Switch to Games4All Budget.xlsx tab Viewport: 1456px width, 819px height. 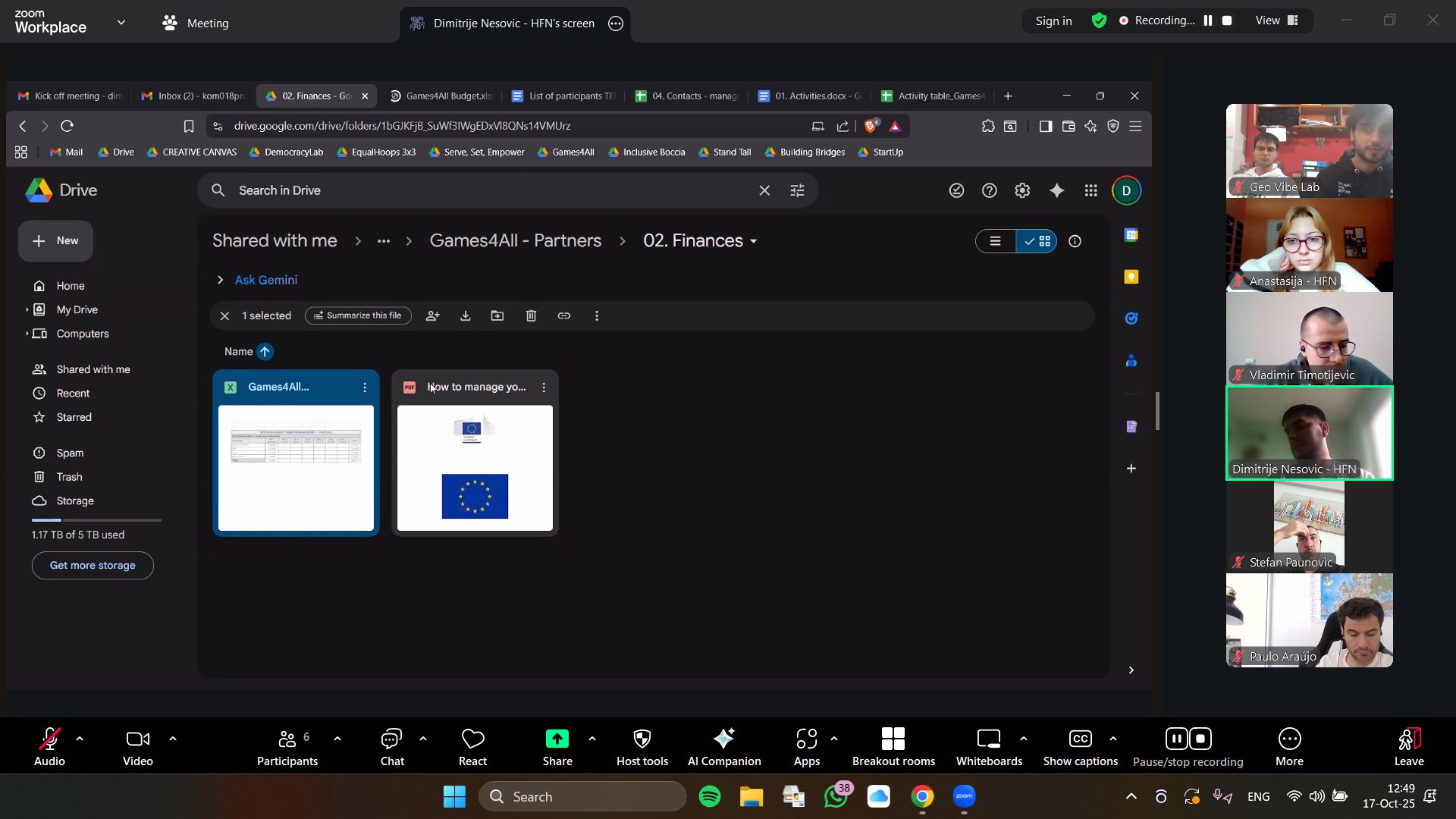pyautogui.click(x=441, y=96)
